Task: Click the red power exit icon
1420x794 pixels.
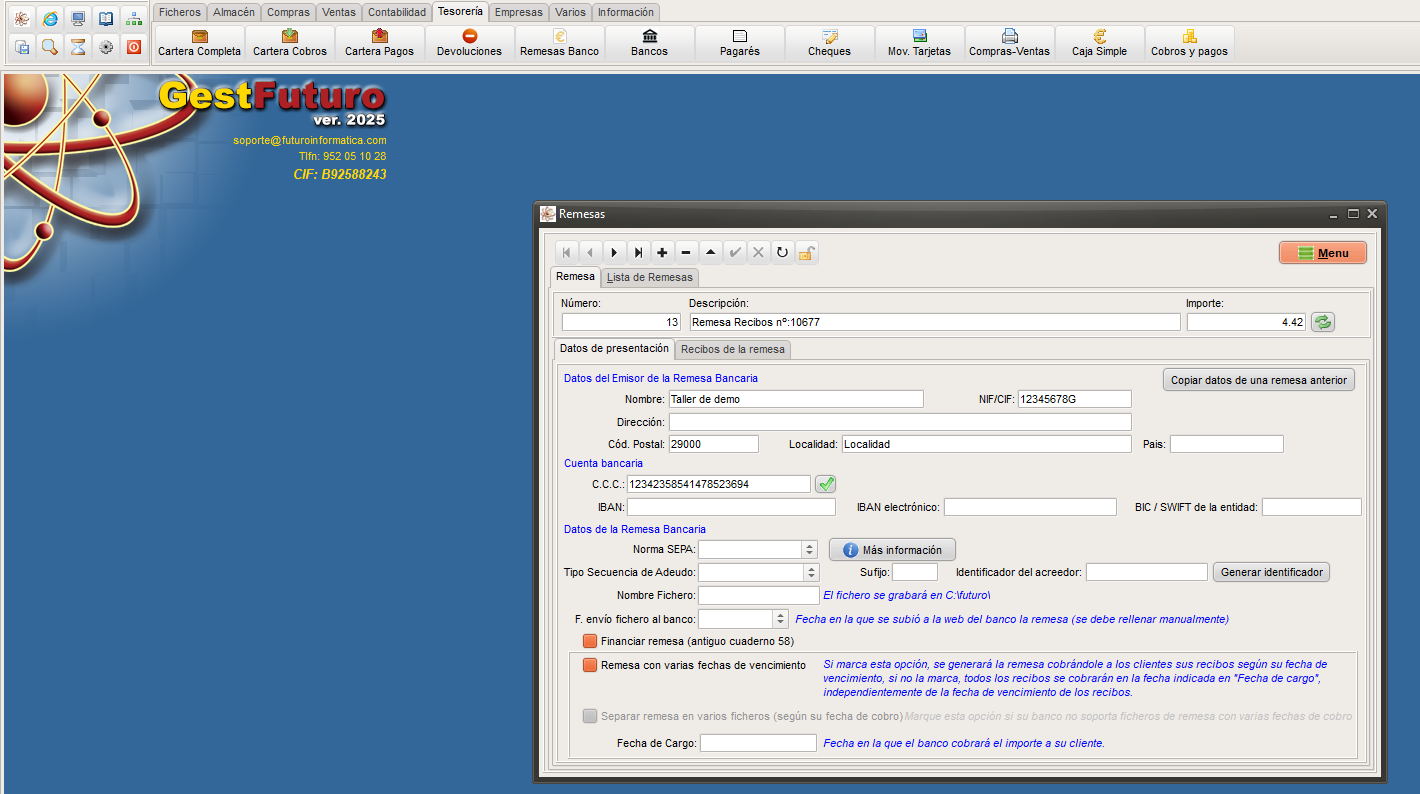Action: tap(134, 46)
